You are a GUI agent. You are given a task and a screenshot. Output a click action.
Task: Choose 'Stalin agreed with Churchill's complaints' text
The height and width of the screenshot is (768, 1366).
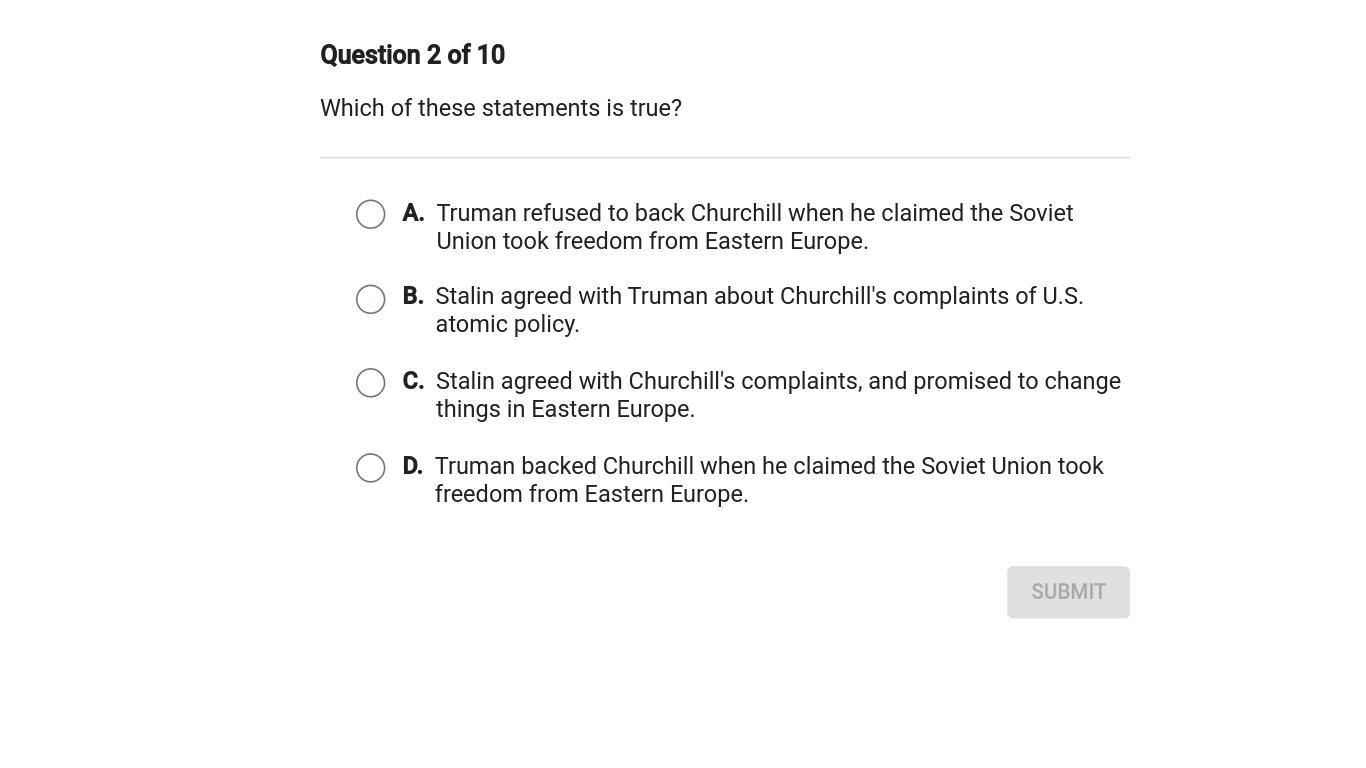tap(778, 381)
